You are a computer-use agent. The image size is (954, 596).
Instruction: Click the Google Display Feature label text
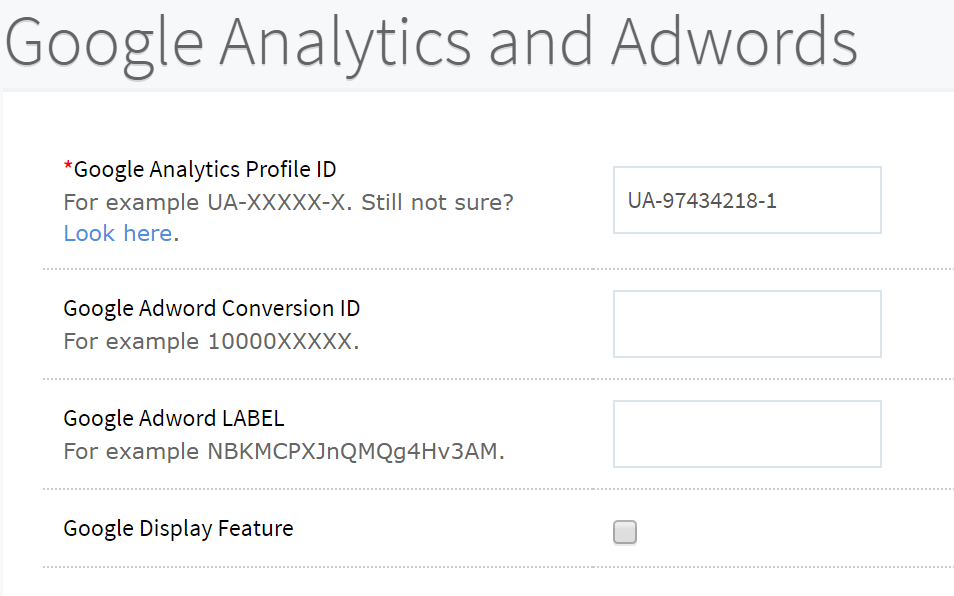coord(178,528)
